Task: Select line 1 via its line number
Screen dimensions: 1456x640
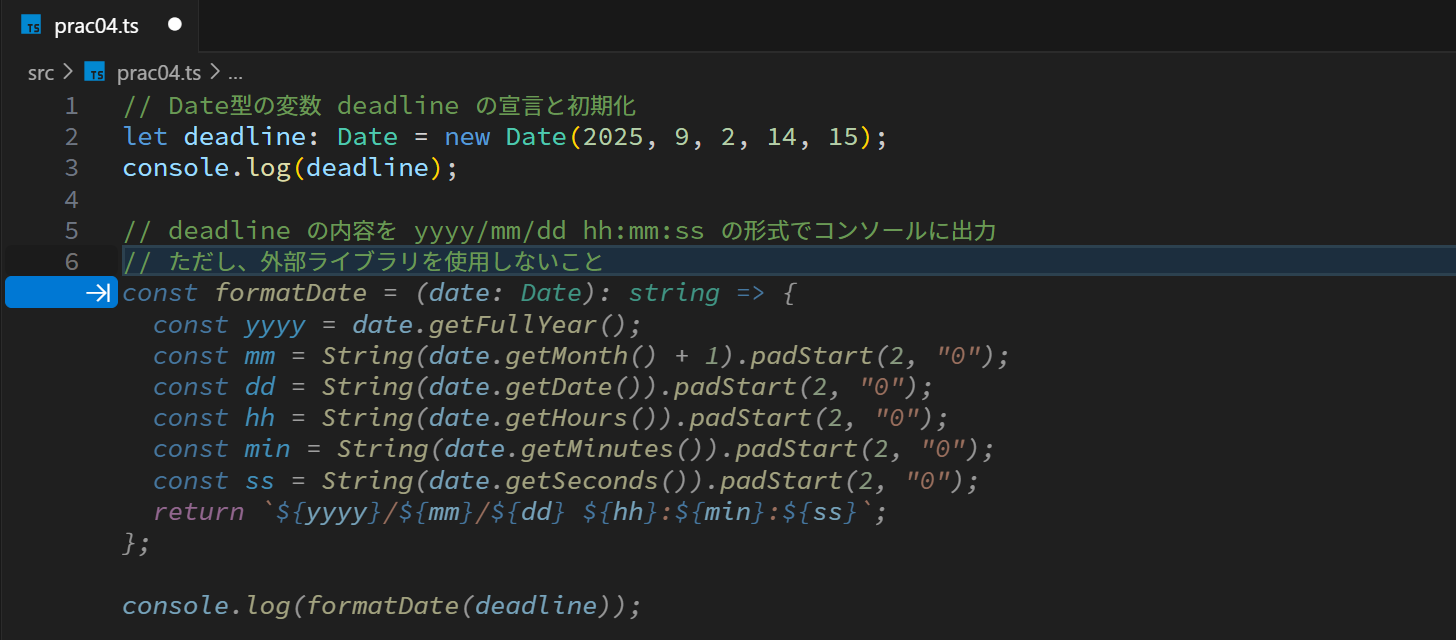Action: (71, 106)
